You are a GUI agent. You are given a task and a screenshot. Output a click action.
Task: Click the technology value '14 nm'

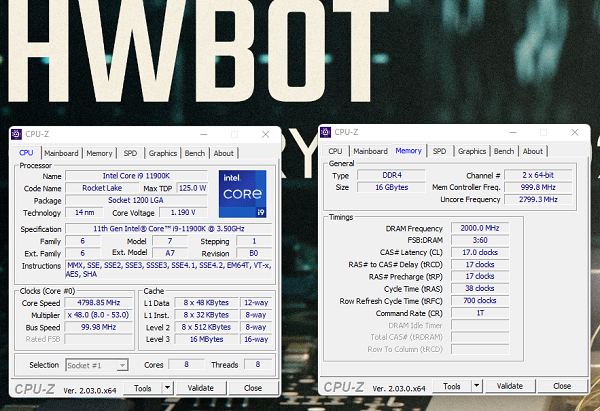pyautogui.click(x=85, y=212)
